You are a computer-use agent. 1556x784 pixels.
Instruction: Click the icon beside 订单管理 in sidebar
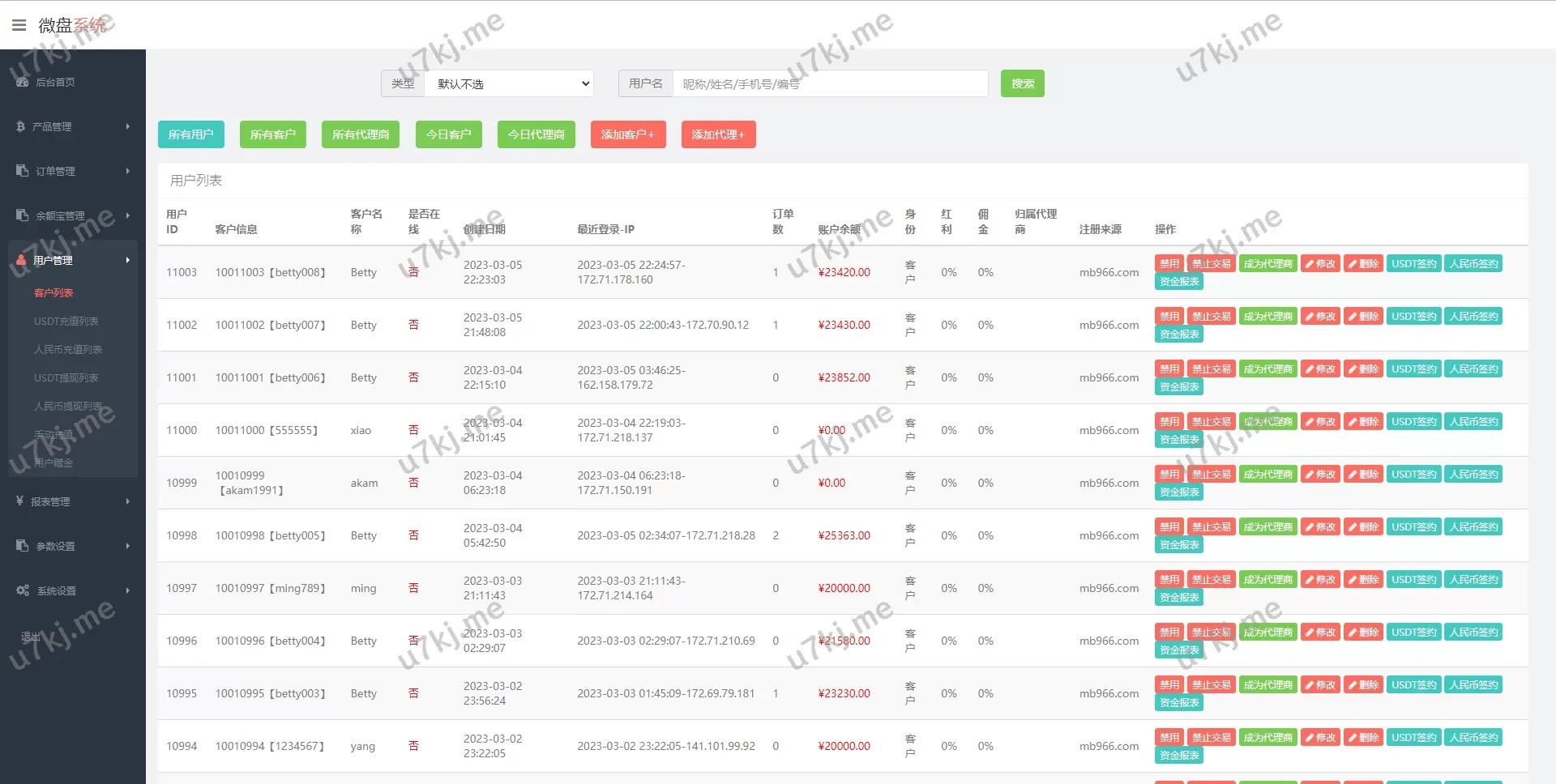(22, 171)
